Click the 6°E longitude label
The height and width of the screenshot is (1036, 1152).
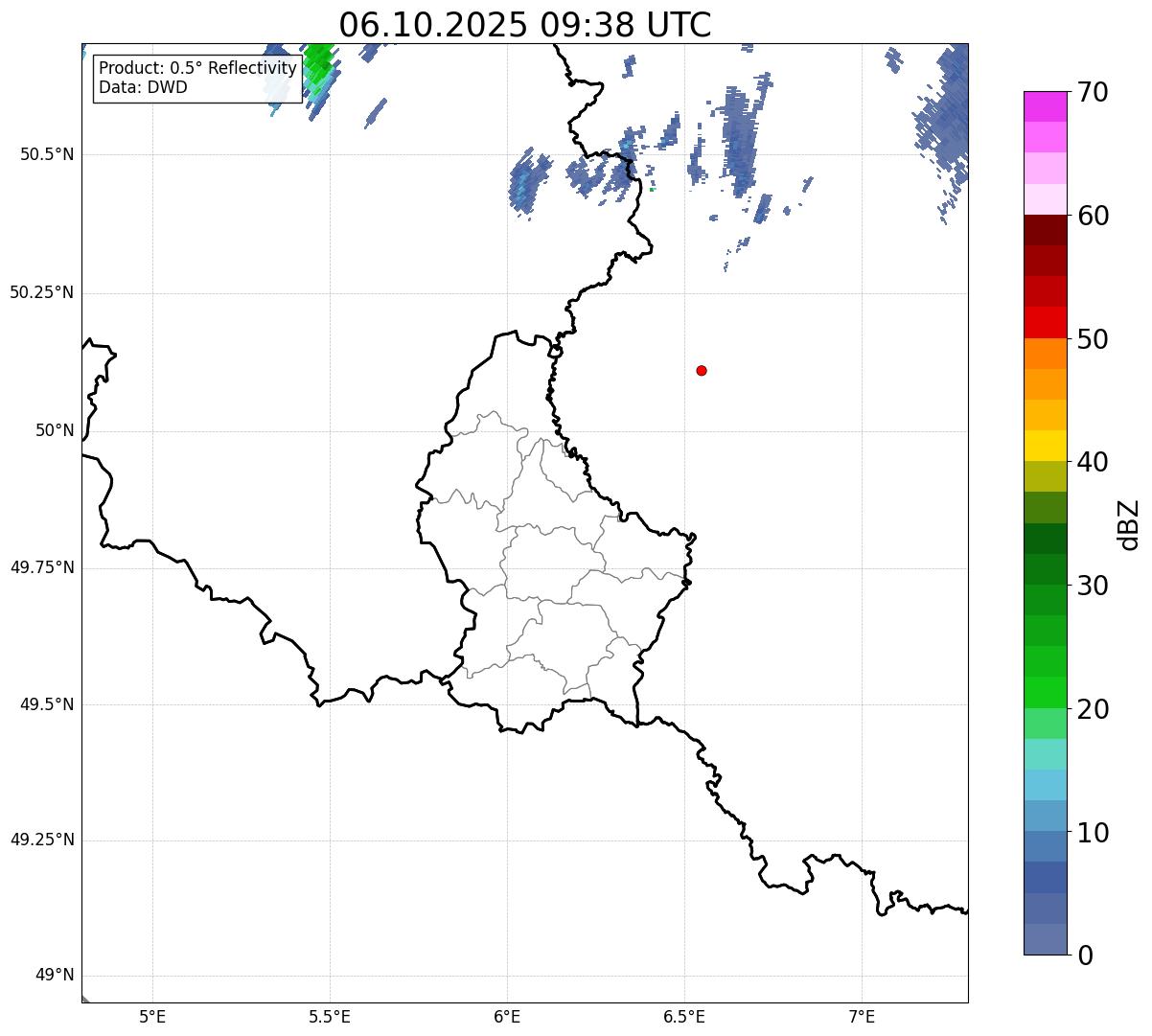pos(507,1016)
